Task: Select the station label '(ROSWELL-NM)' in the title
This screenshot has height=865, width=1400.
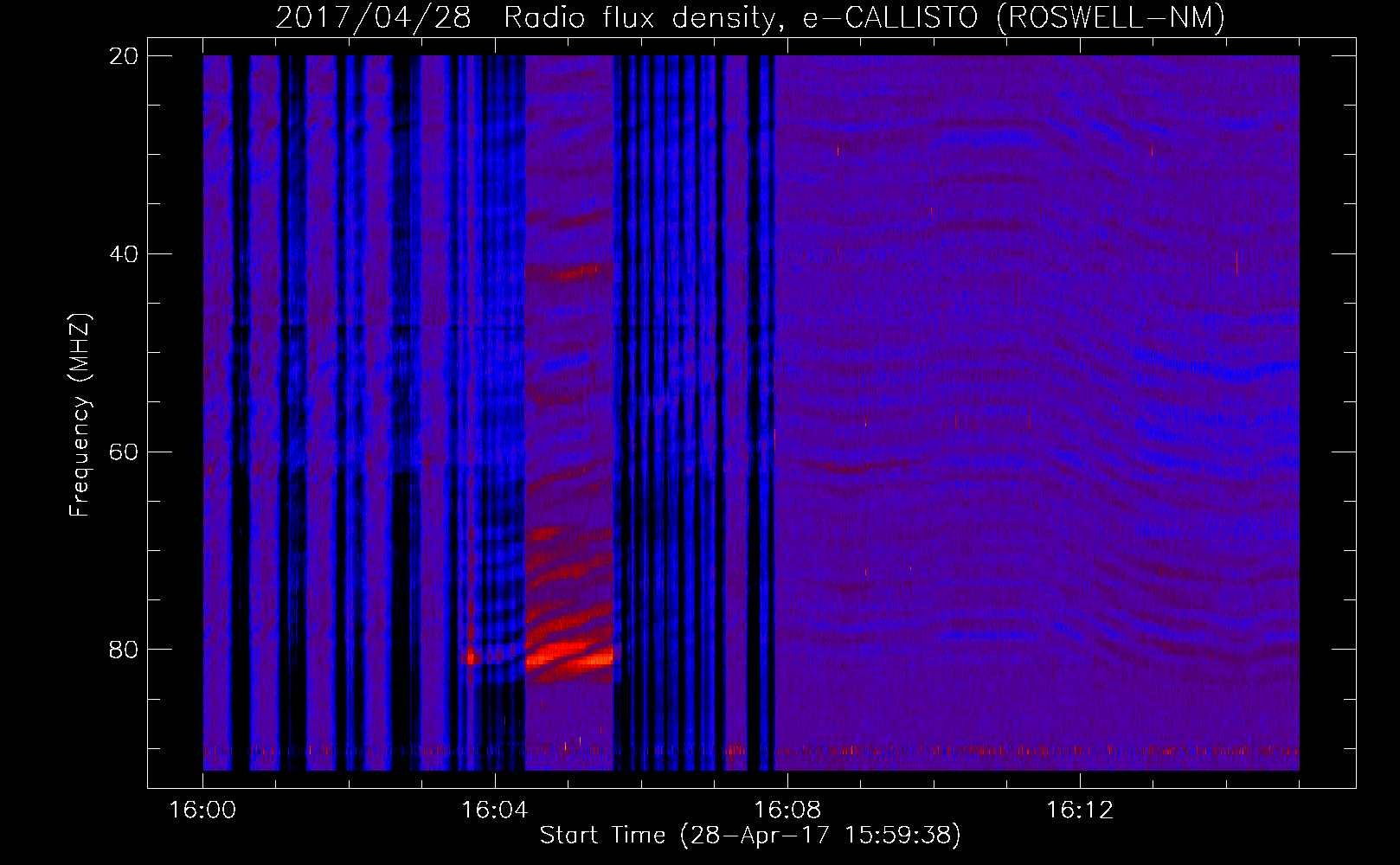Action: tap(1111, 17)
